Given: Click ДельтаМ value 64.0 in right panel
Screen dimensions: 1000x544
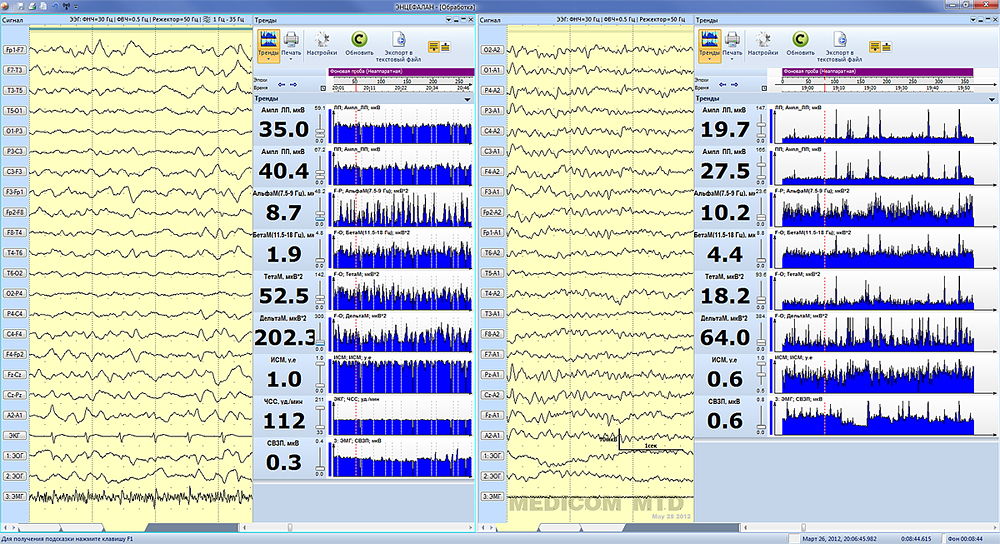Looking at the screenshot, I should [725, 337].
